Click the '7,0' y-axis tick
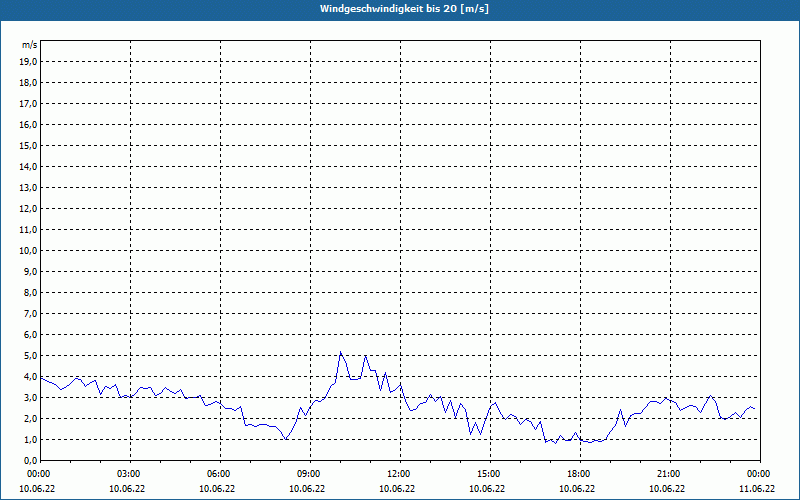The height and width of the screenshot is (500, 800). tap(30, 313)
